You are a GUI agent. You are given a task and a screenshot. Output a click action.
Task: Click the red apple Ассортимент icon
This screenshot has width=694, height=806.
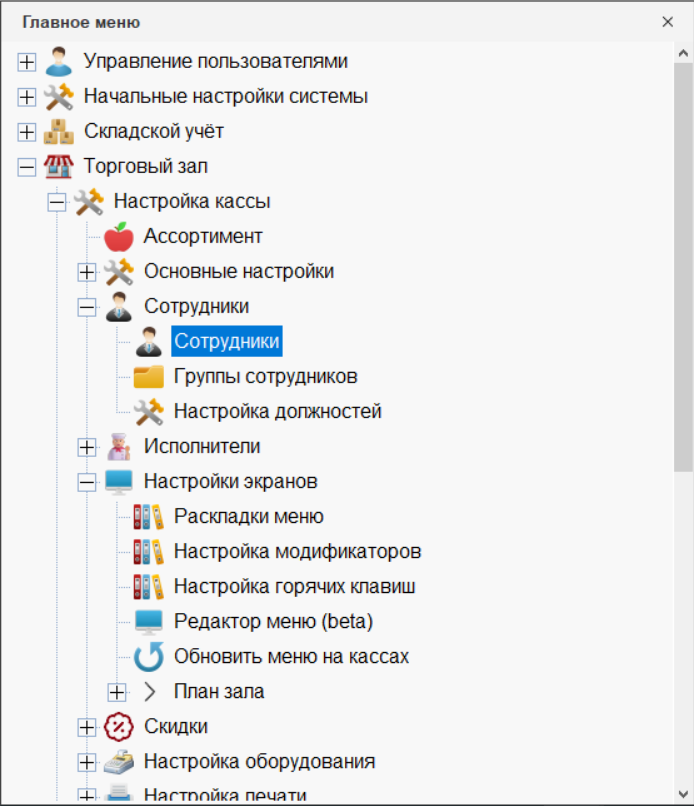118,237
